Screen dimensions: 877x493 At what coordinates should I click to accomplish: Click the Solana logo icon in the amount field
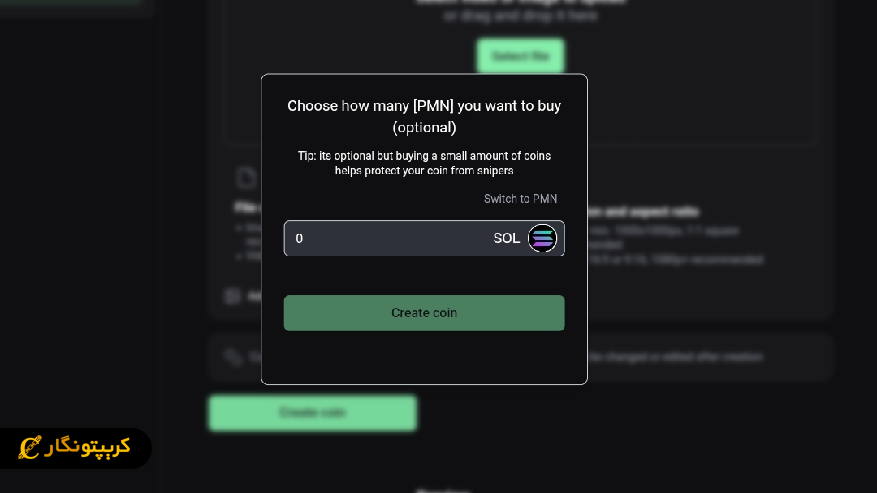(542, 238)
